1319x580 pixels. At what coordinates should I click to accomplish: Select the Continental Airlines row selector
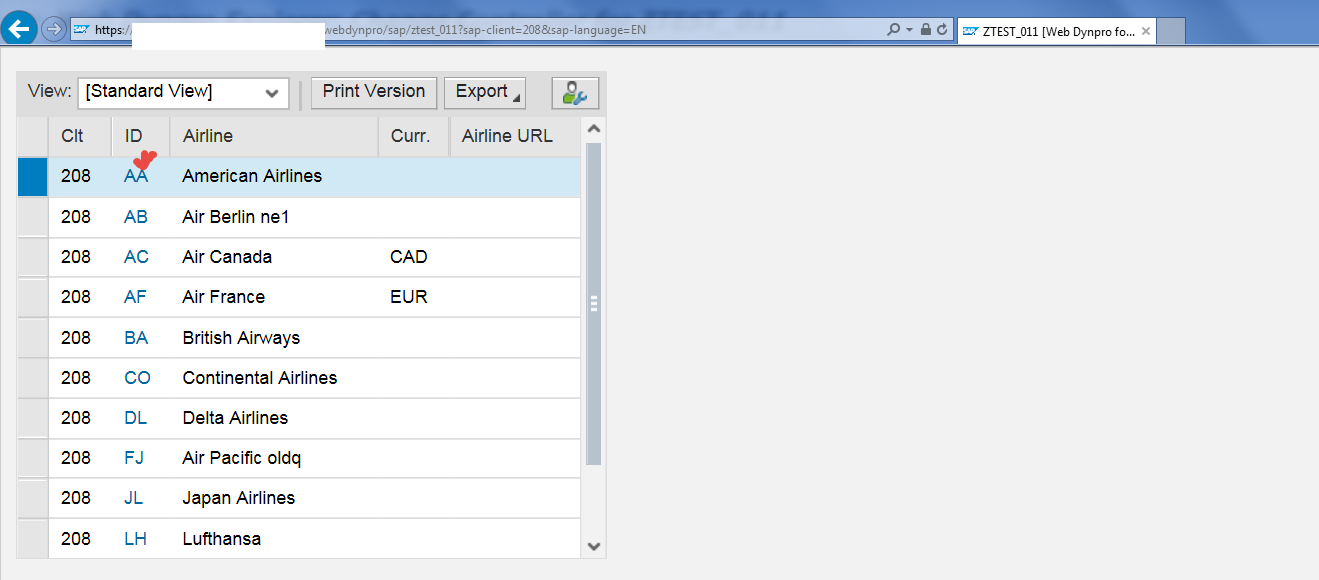click(33, 378)
